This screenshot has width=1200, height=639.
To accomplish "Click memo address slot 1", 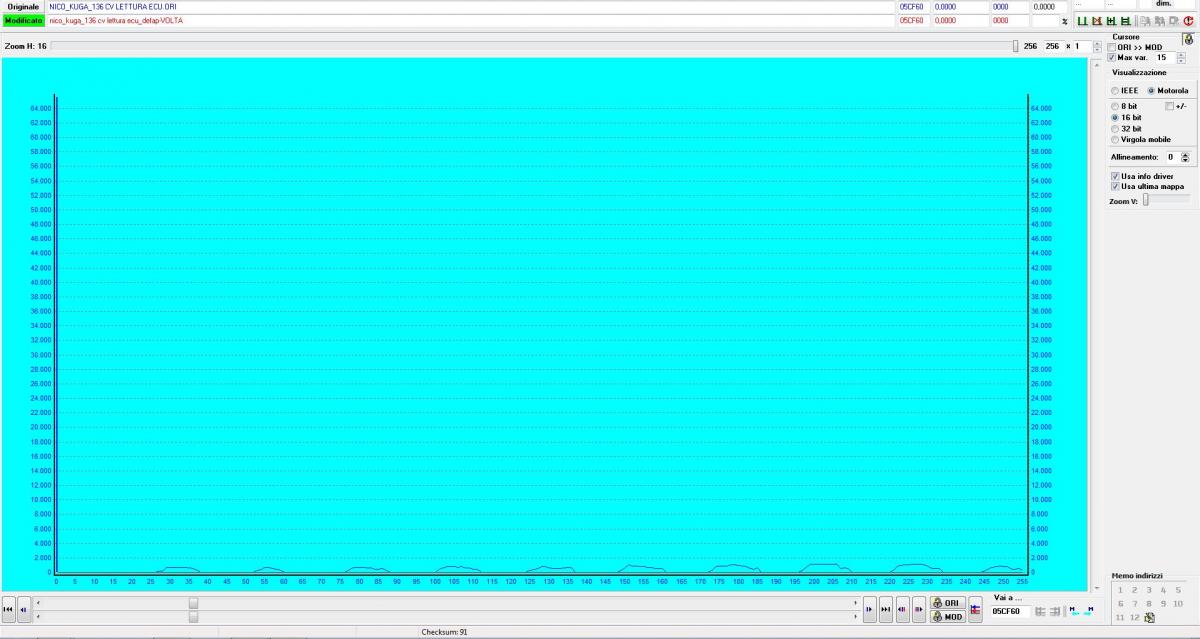I will [1119, 590].
